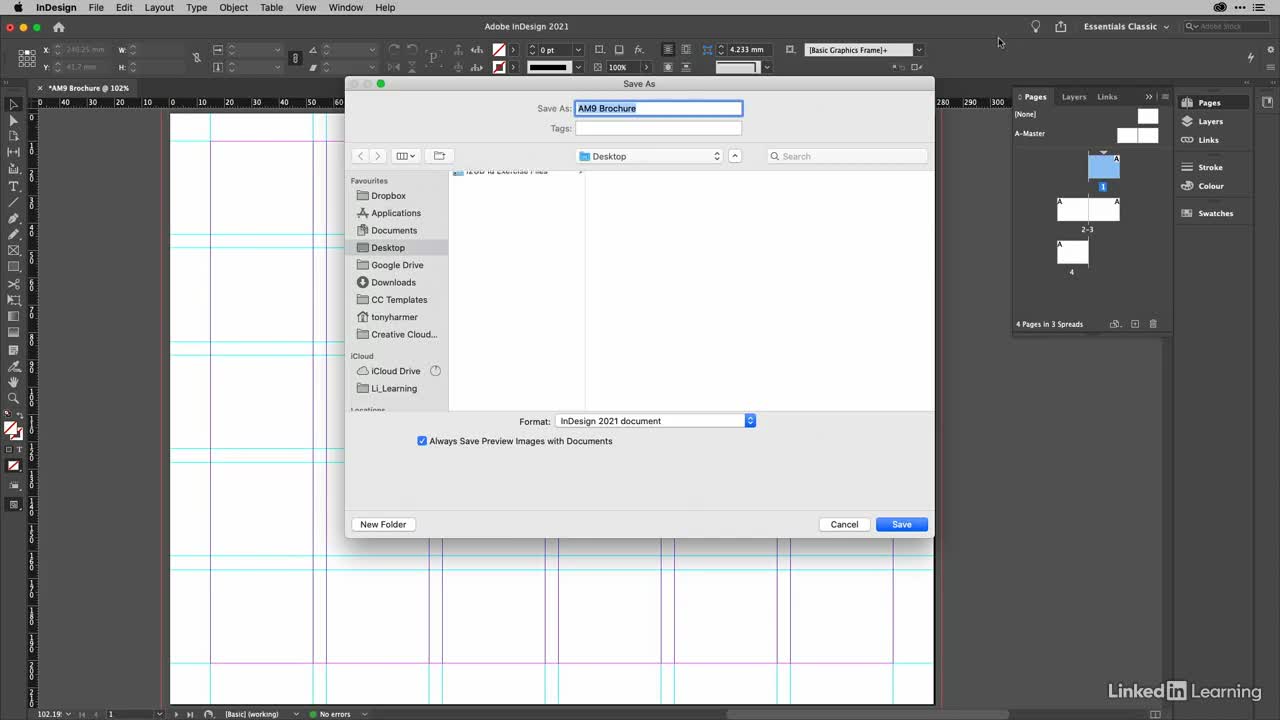The height and width of the screenshot is (720, 1280).
Task: Select the Free Transform tool
Action: (14, 300)
